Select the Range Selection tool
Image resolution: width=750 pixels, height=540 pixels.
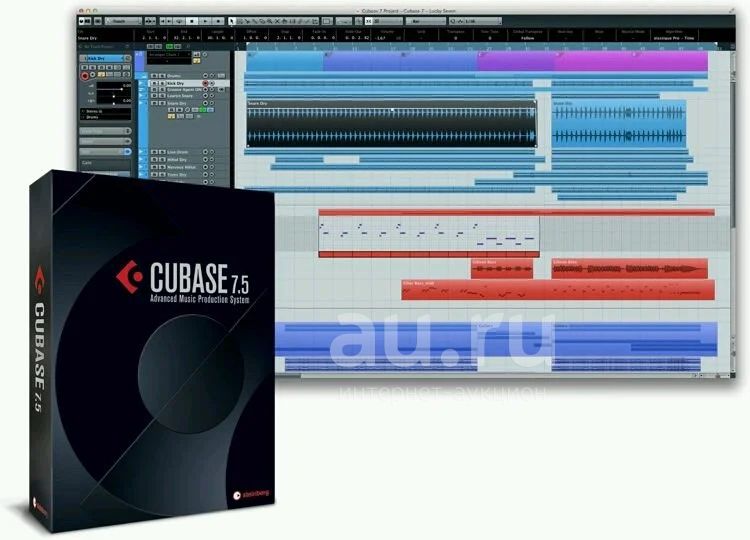(x=240, y=21)
